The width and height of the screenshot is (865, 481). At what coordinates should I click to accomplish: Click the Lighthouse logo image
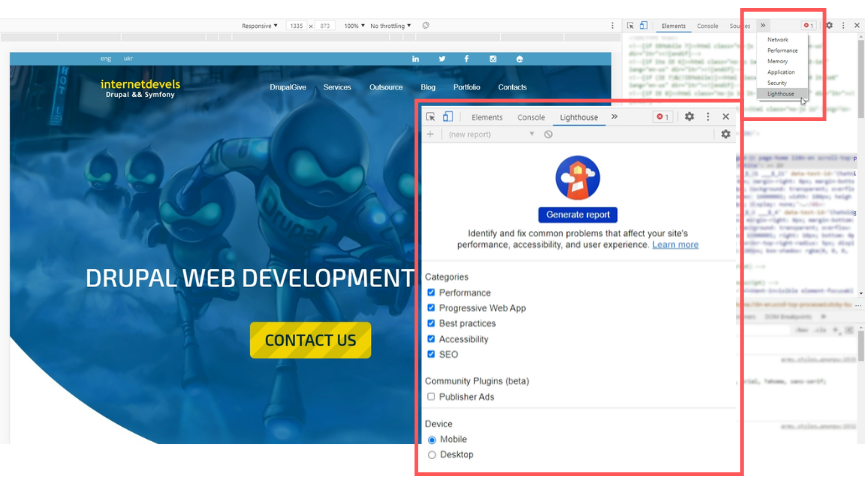point(578,178)
